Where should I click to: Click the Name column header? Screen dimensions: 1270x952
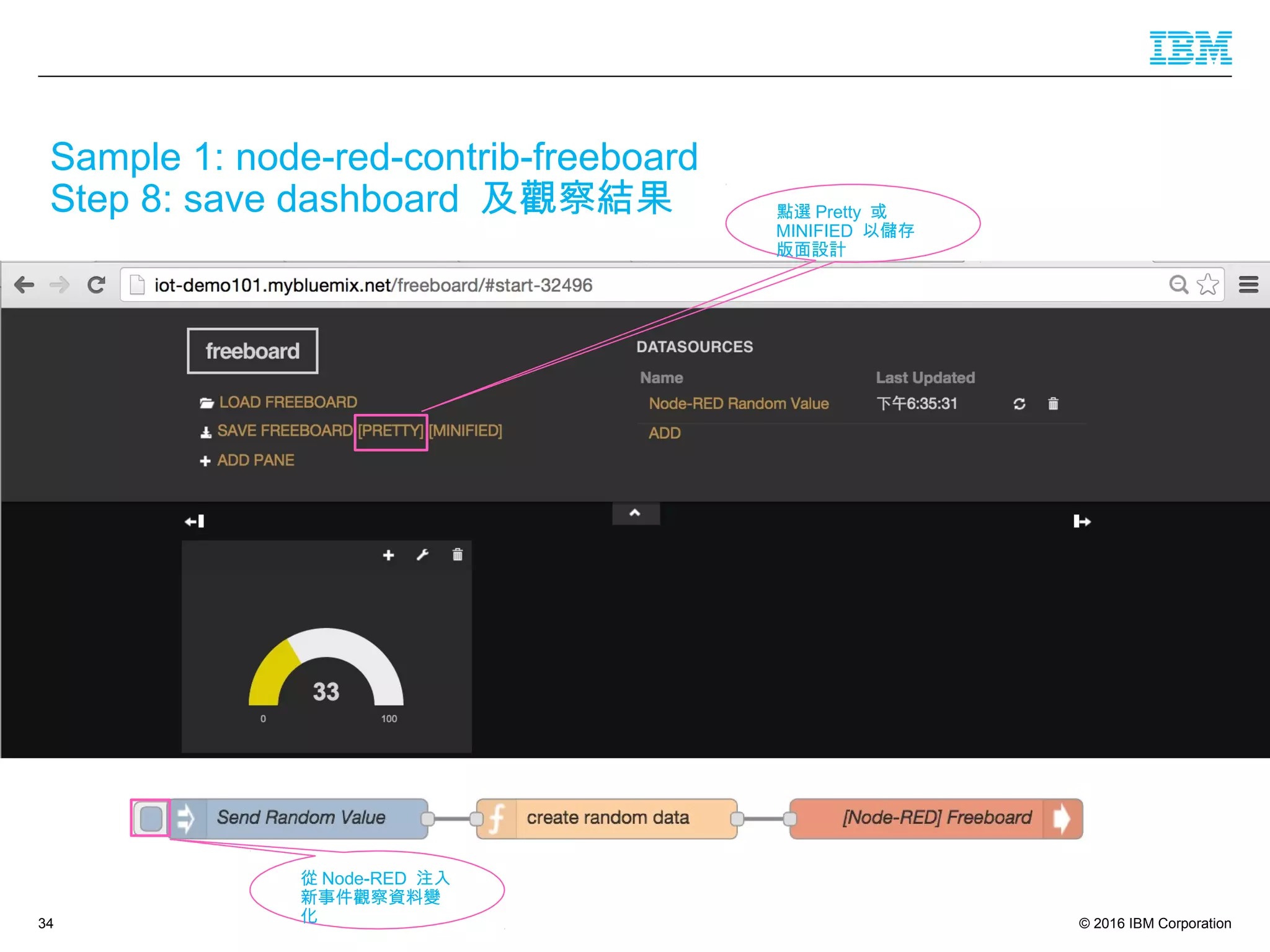pyautogui.click(x=662, y=378)
